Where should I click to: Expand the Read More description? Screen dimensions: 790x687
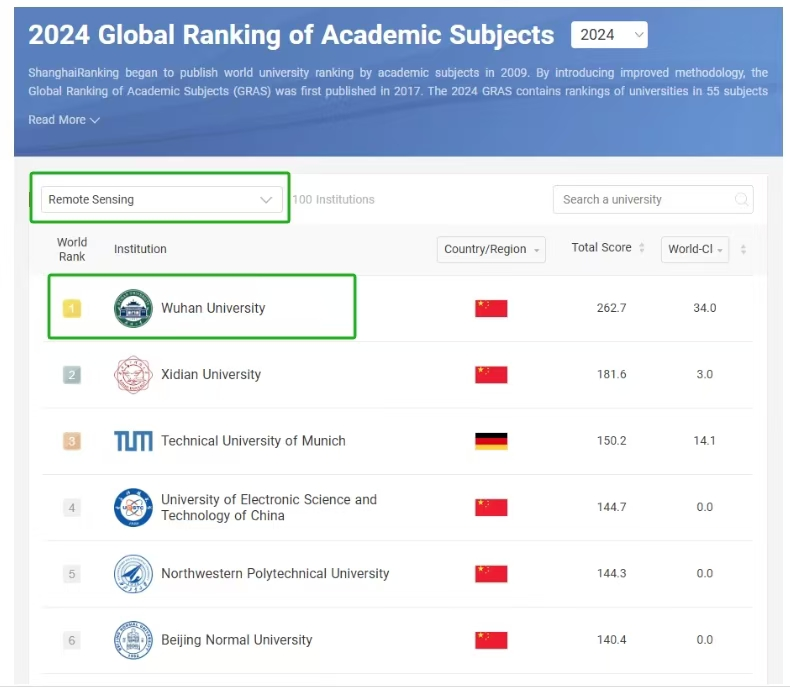pos(64,120)
